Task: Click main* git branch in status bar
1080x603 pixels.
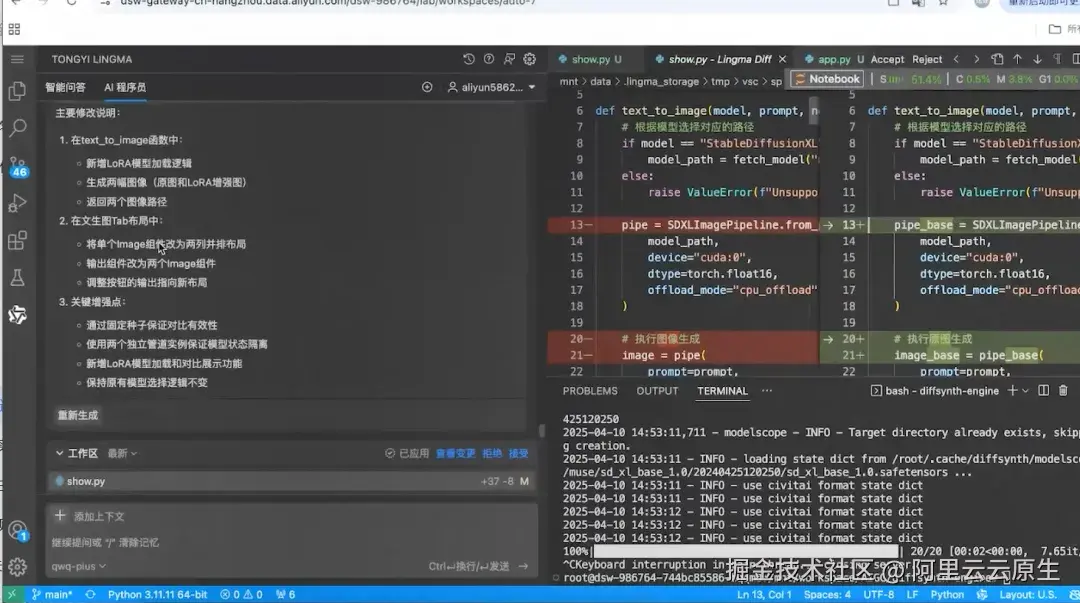Action: coord(52,595)
